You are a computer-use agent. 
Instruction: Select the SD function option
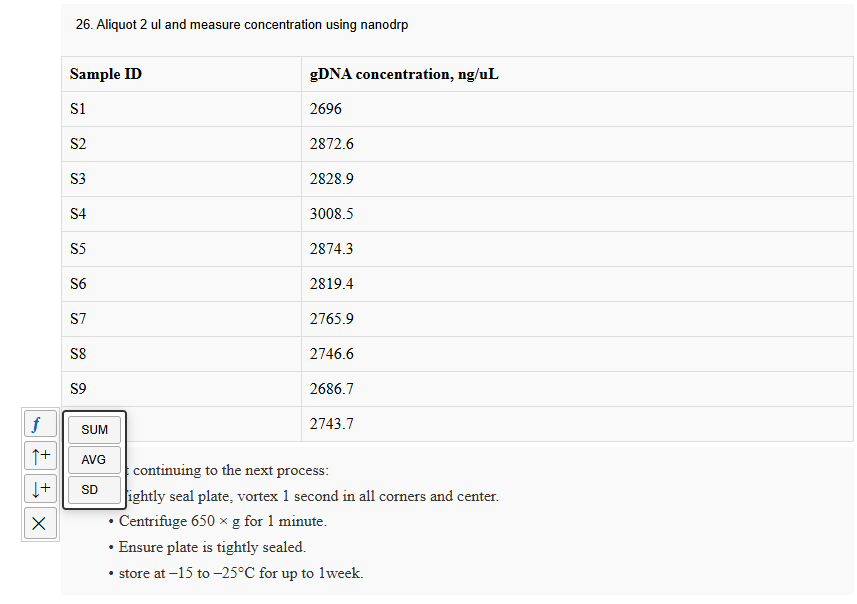click(x=90, y=490)
